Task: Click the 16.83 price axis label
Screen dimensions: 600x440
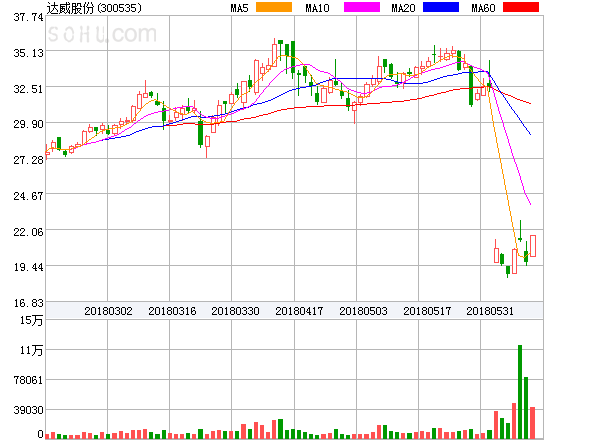Action: point(28,303)
